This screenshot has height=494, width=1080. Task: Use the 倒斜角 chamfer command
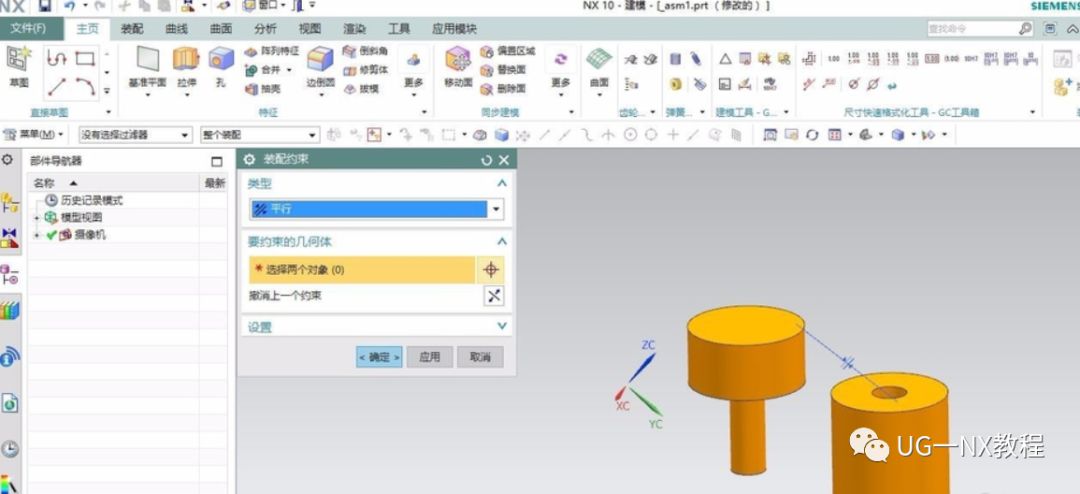coord(365,51)
